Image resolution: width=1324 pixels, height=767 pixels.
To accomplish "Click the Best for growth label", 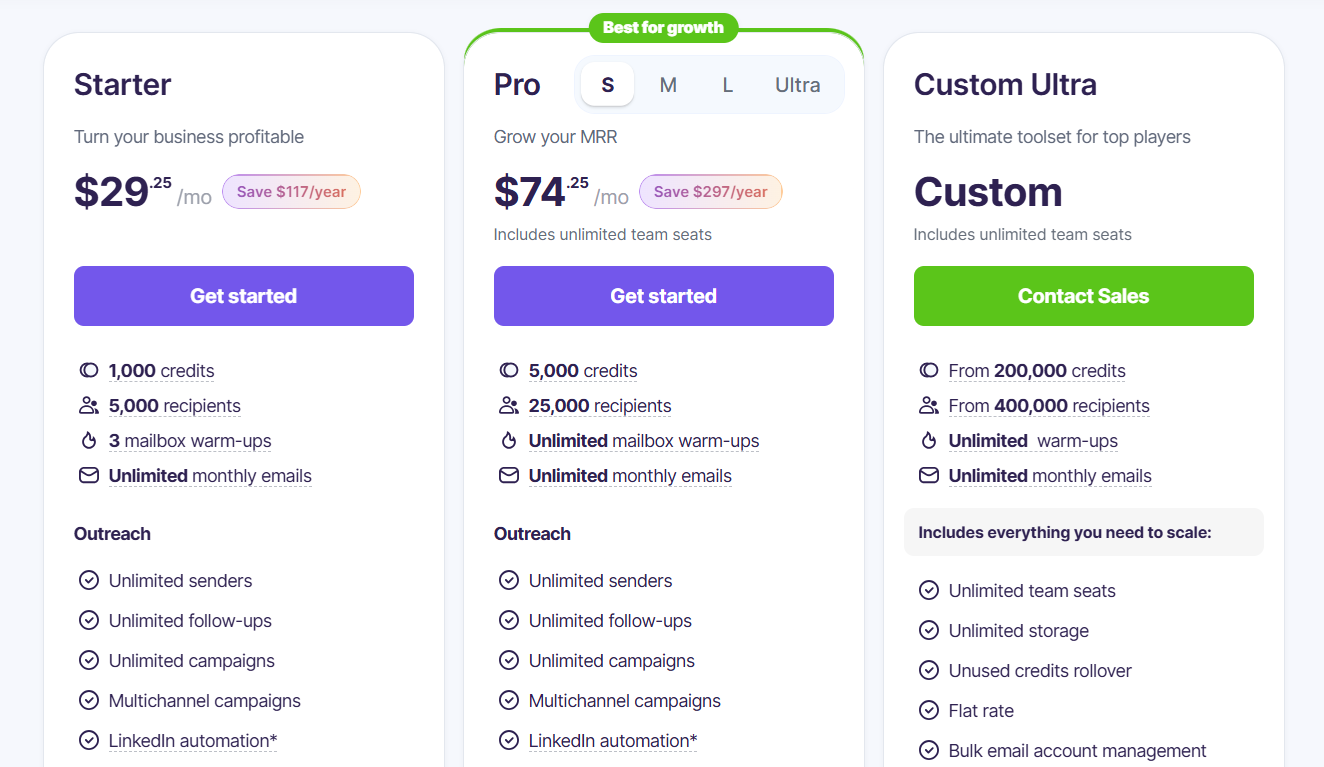I will (x=663, y=28).
